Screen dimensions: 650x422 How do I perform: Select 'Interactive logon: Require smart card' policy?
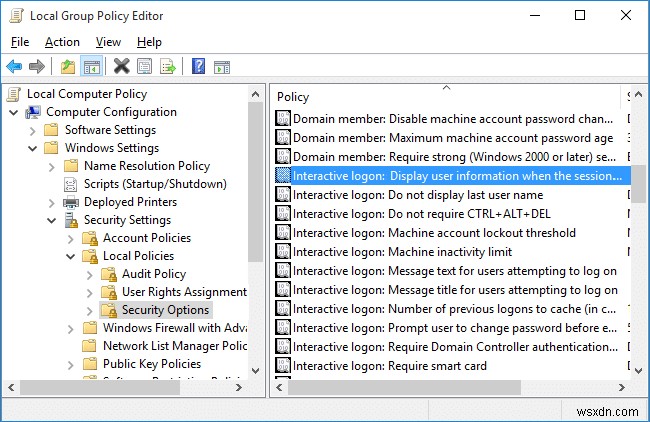click(x=389, y=366)
